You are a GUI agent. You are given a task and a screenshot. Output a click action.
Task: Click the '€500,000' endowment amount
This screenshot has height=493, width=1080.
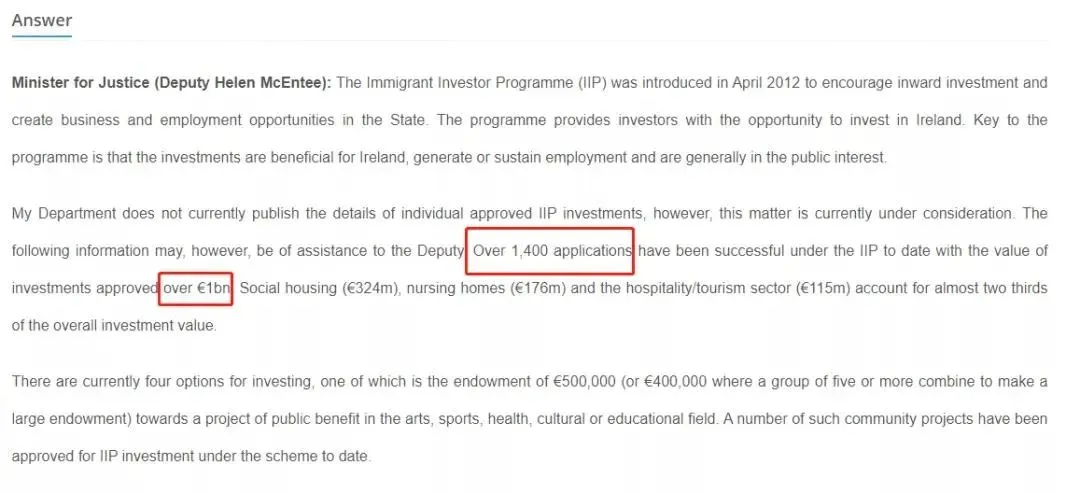[584, 382]
